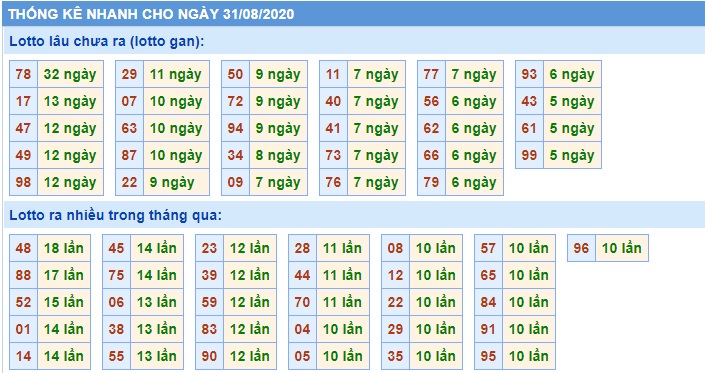Choose lotto number 88

[x=23, y=275]
